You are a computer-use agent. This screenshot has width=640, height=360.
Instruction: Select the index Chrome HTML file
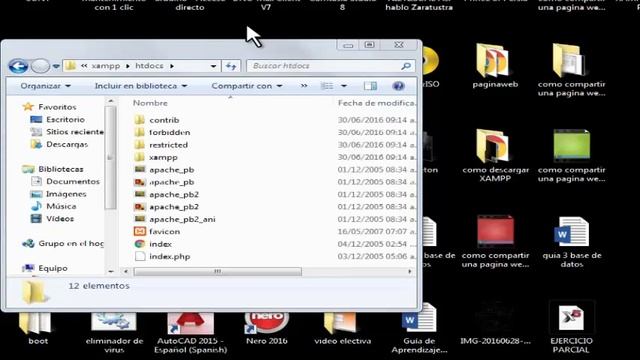160,244
